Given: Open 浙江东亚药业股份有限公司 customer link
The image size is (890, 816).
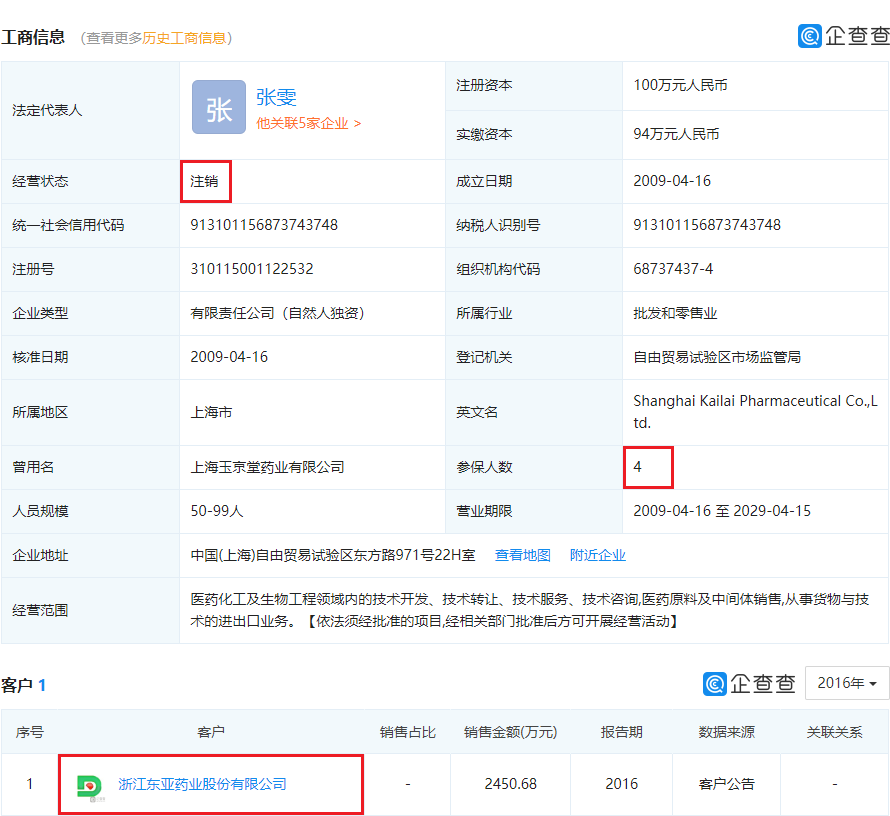Looking at the screenshot, I should [202, 784].
